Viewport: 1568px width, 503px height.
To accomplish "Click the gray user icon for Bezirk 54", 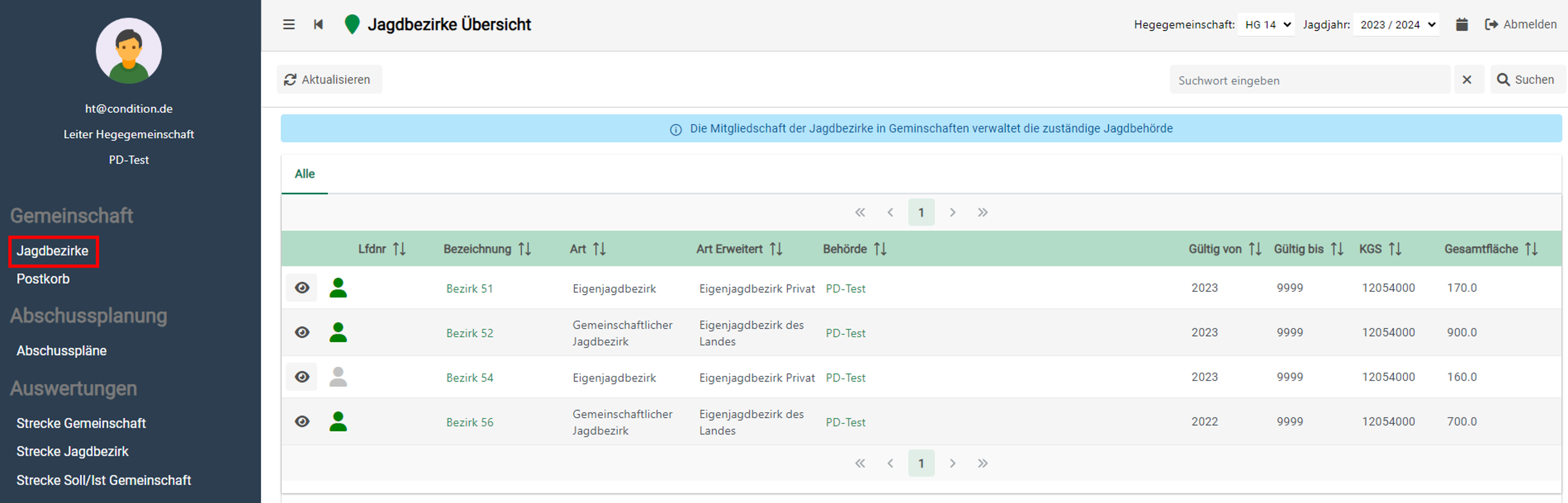I will (x=338, y=377).
